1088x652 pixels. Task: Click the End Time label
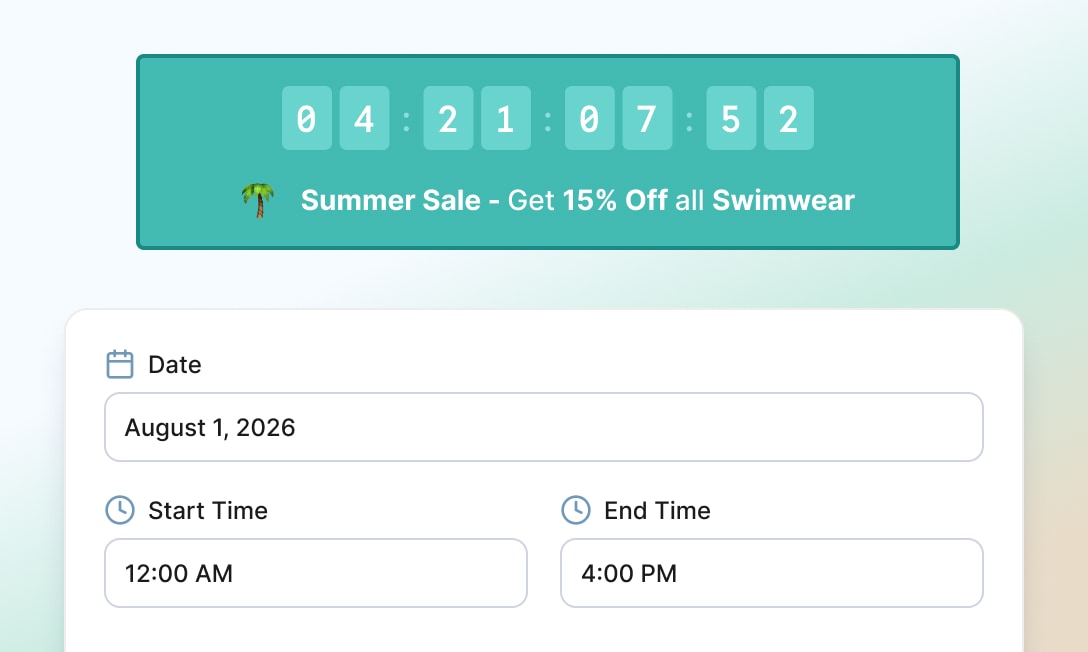click(657, 510)
